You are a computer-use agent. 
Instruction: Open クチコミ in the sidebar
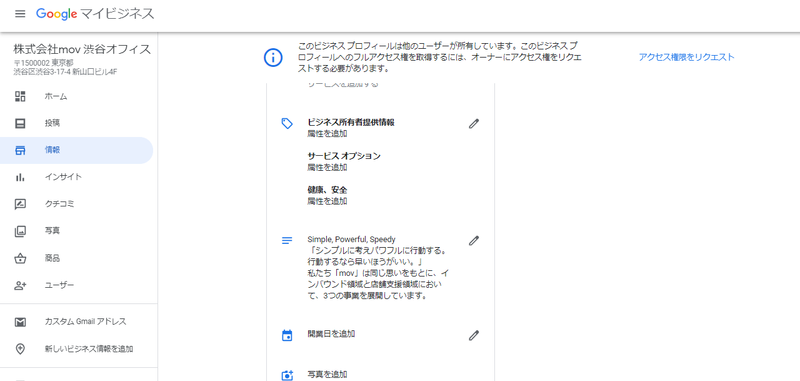[x=77, y=204]
